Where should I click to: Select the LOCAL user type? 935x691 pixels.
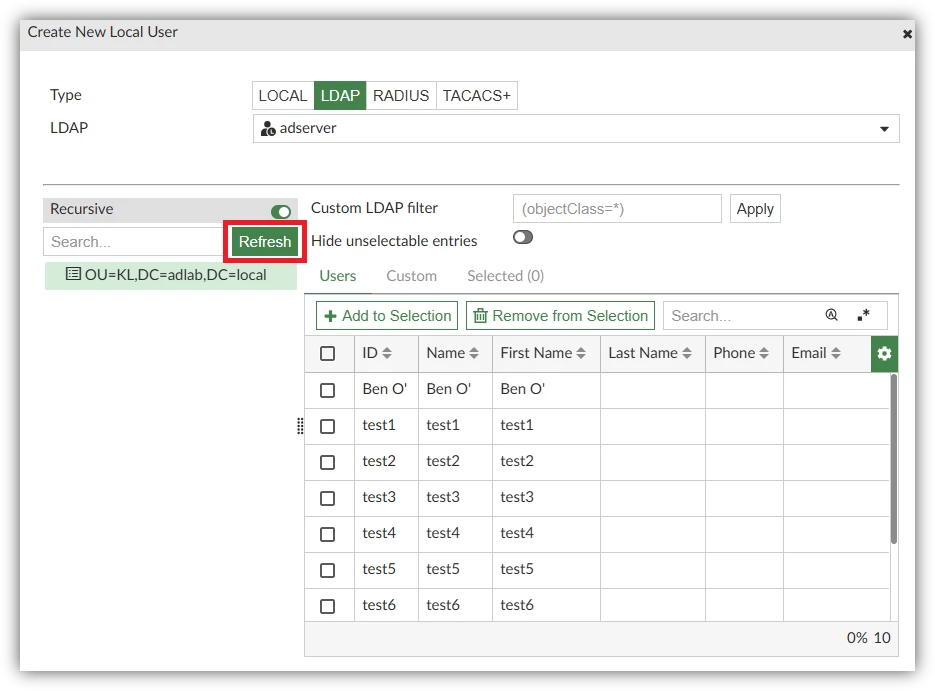(x=283, y=95)
